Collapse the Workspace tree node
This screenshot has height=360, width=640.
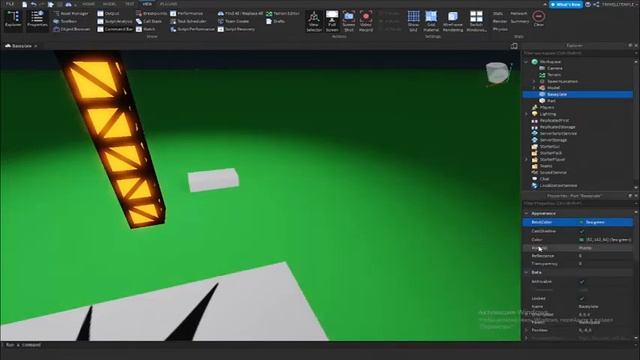point(527,62)
